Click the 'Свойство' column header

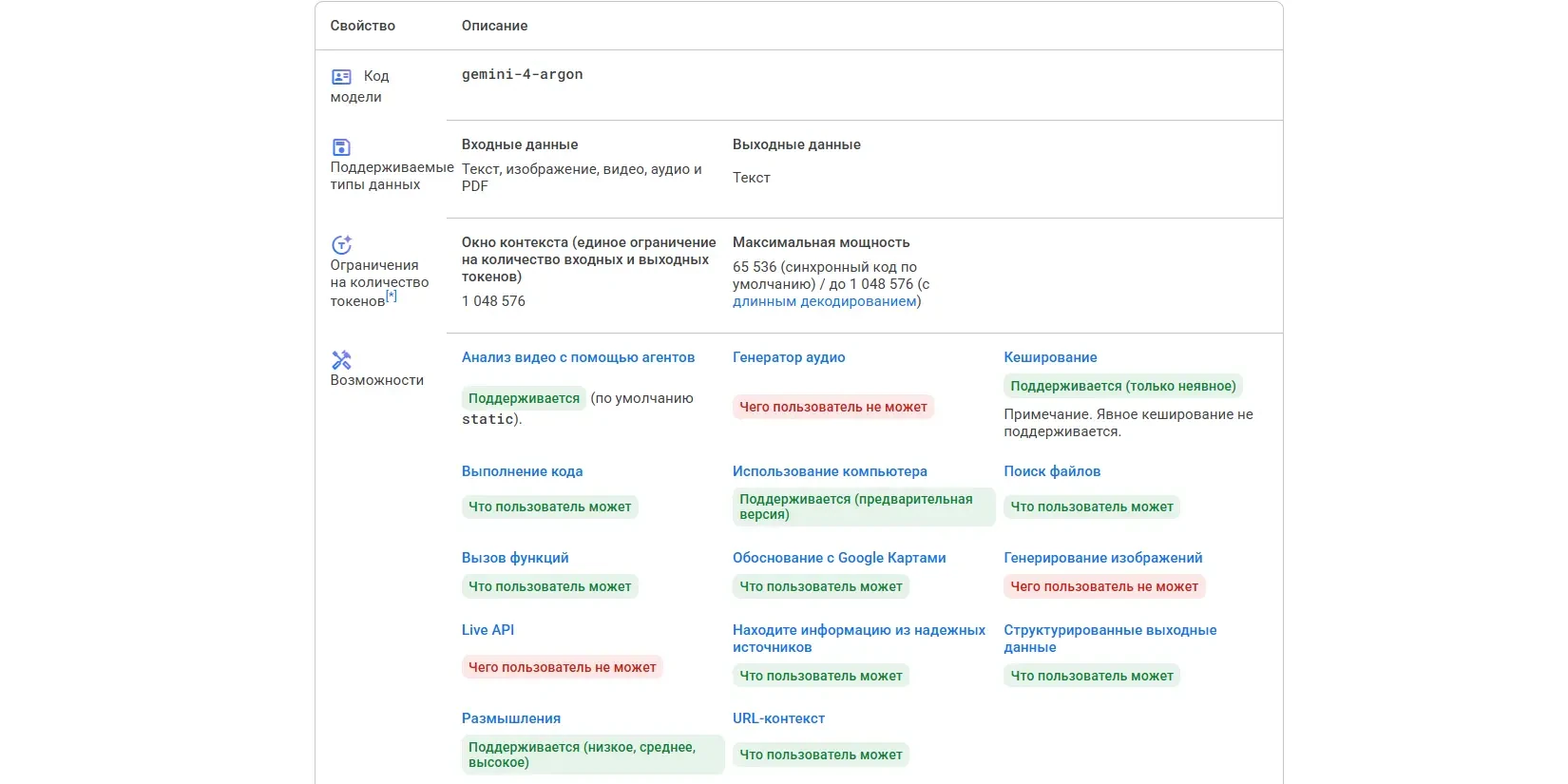click(363, 26)
